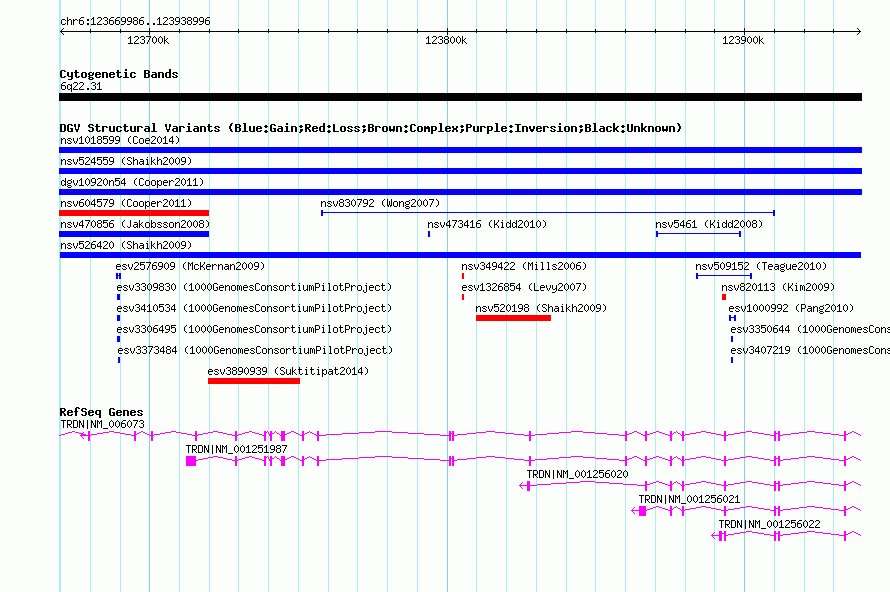Click the nsv470856 (Jakobsson2008) label
Image resolution: width=890 pixels, height=592 pixels.
point(135,224)
